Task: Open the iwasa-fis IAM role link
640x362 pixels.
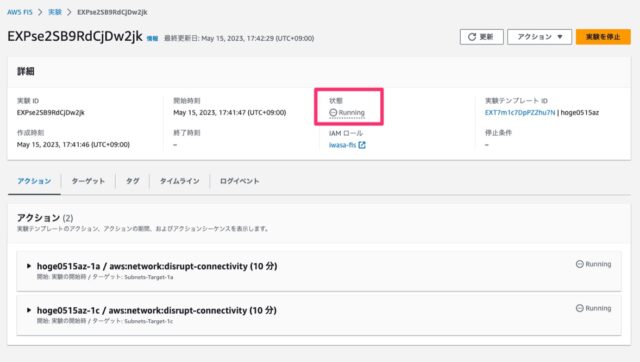Action: tap(342, 145)
